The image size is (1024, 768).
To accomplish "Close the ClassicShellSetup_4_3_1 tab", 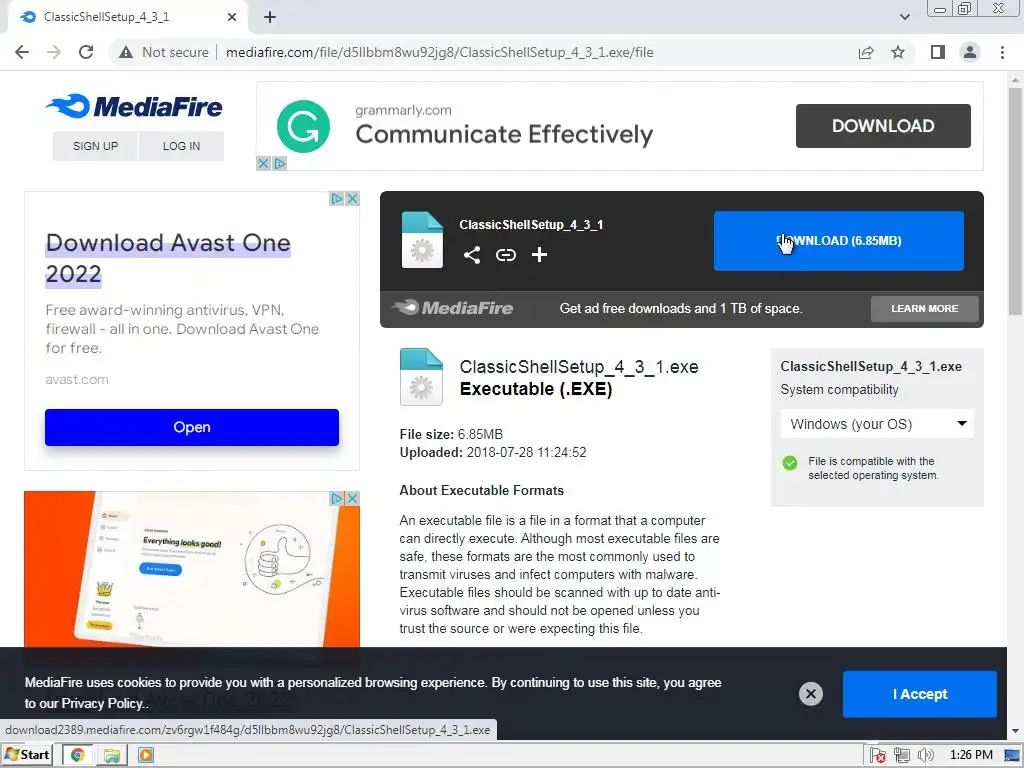I will coord(232,17).
